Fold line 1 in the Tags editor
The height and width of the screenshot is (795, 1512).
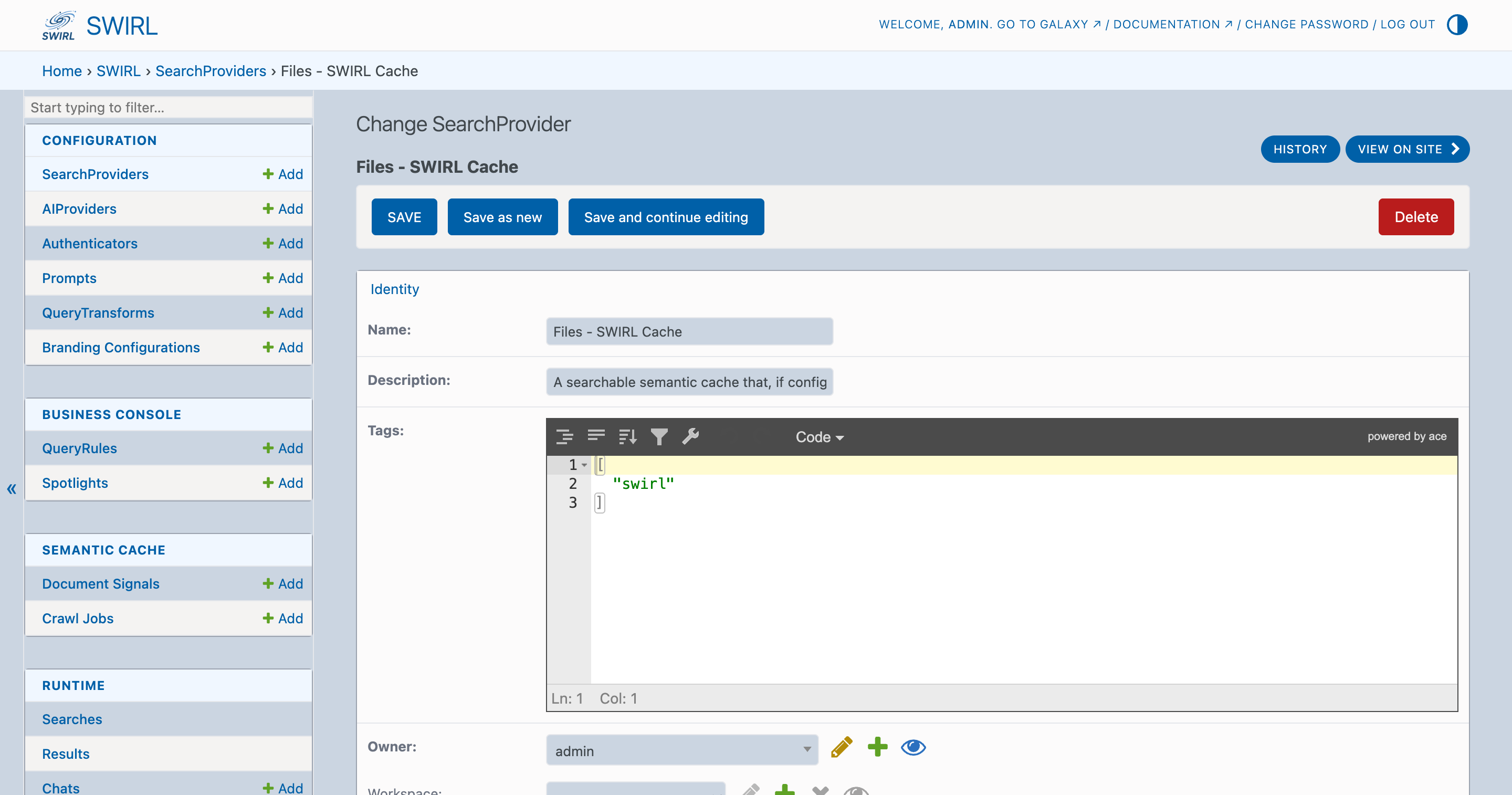(584, 465)
